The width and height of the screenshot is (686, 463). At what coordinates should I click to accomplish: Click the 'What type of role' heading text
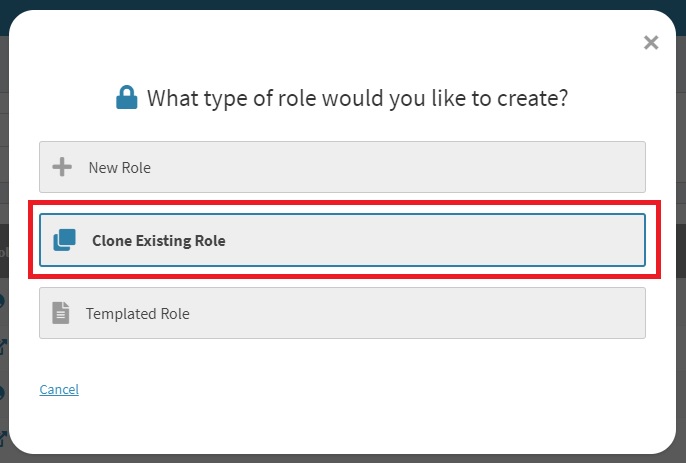coord(358,98)
